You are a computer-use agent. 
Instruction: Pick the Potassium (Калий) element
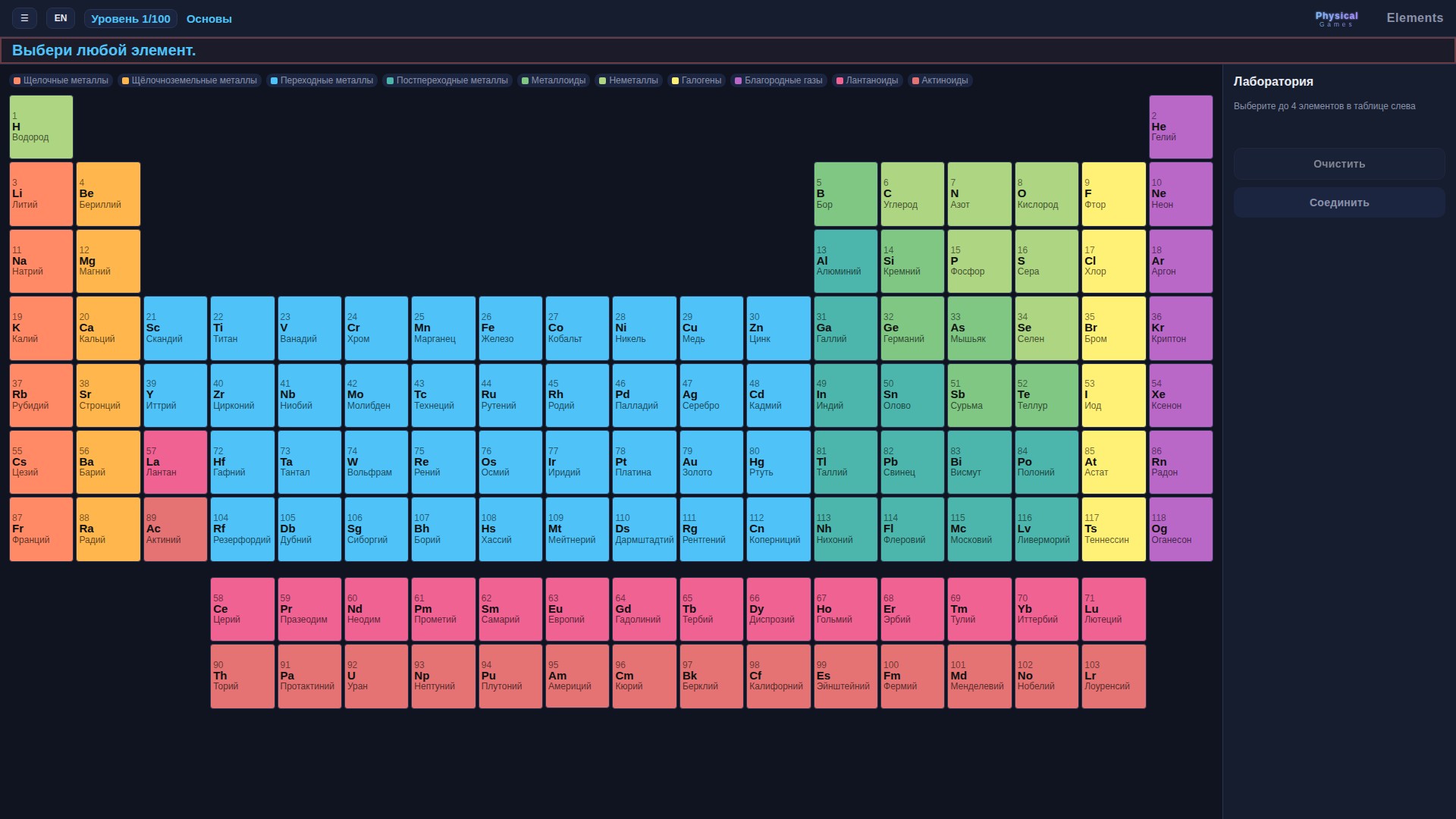[x=42, y=328]
